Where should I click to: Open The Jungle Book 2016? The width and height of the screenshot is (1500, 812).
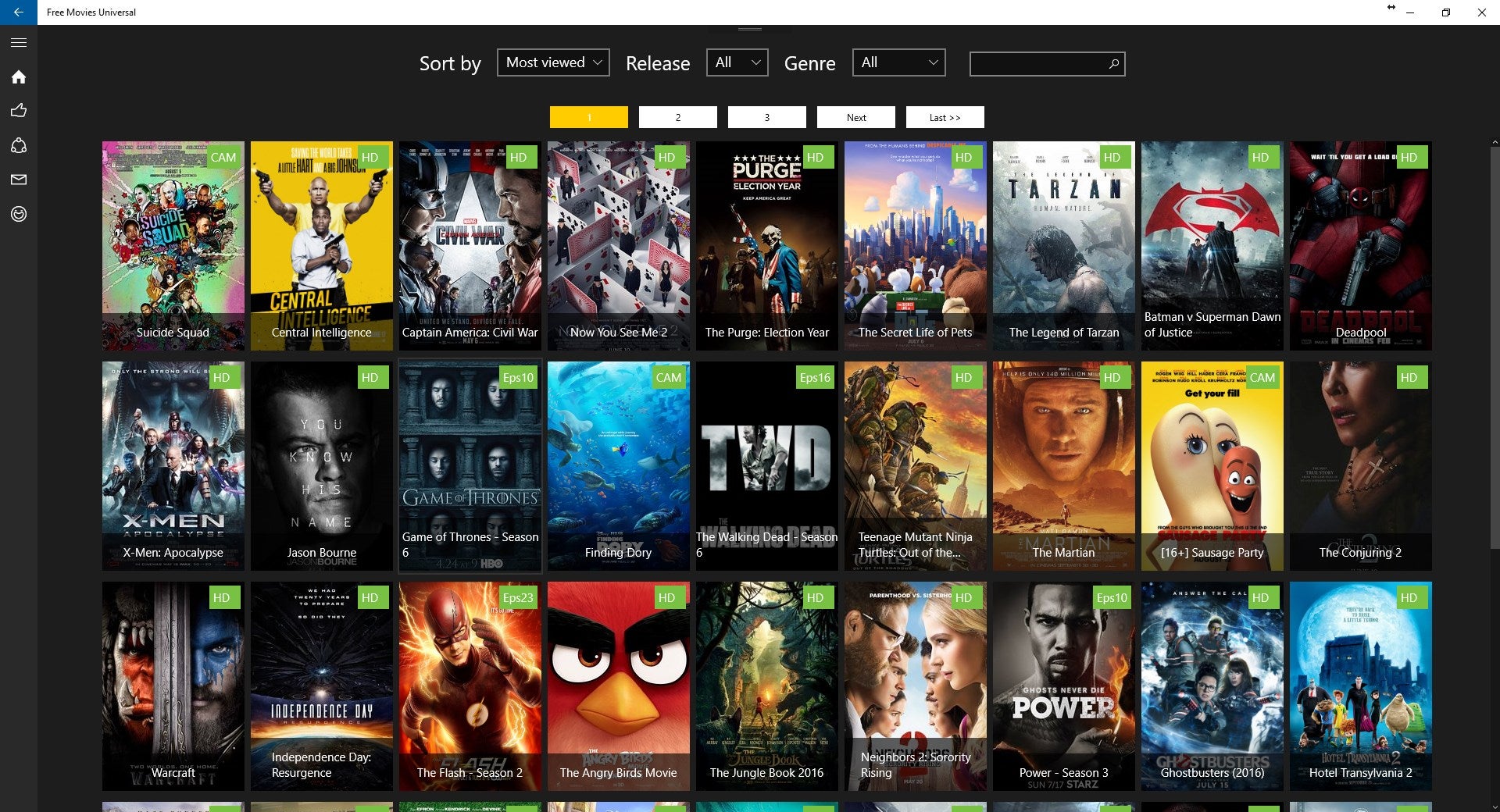tap(767, 686)
